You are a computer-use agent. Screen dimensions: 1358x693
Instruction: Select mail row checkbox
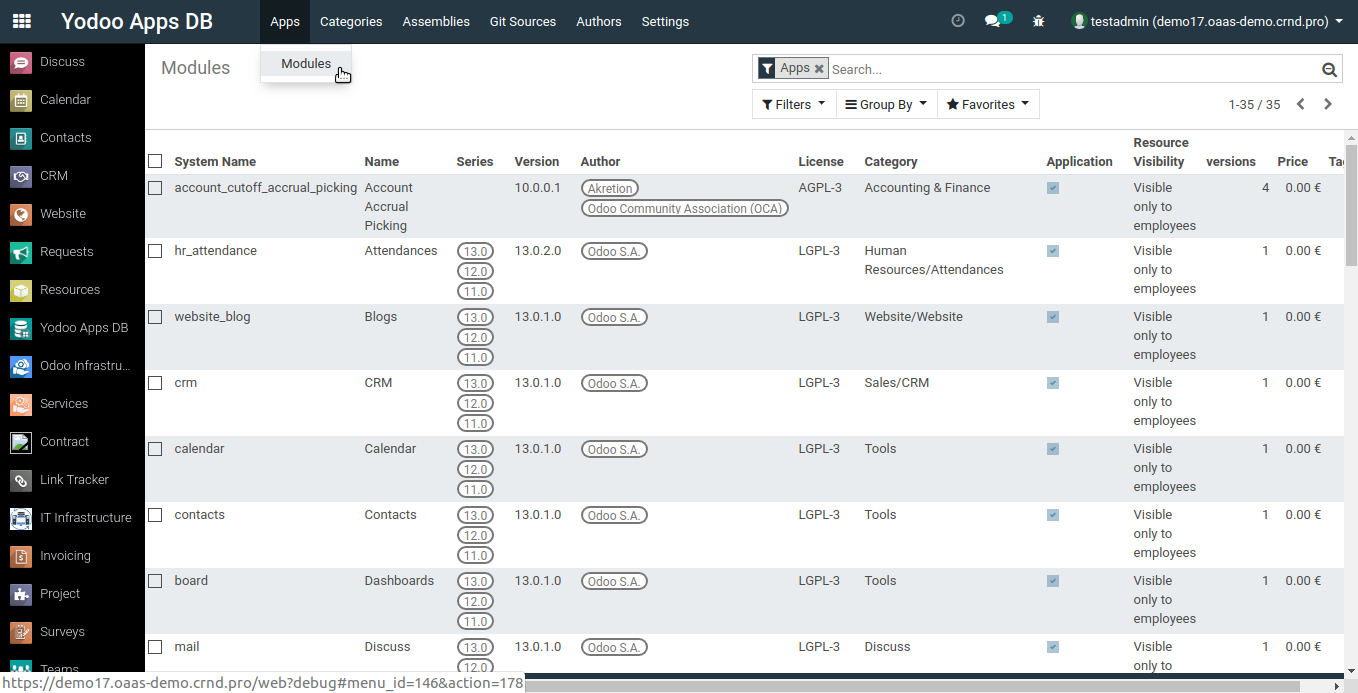tap(155, 647)
